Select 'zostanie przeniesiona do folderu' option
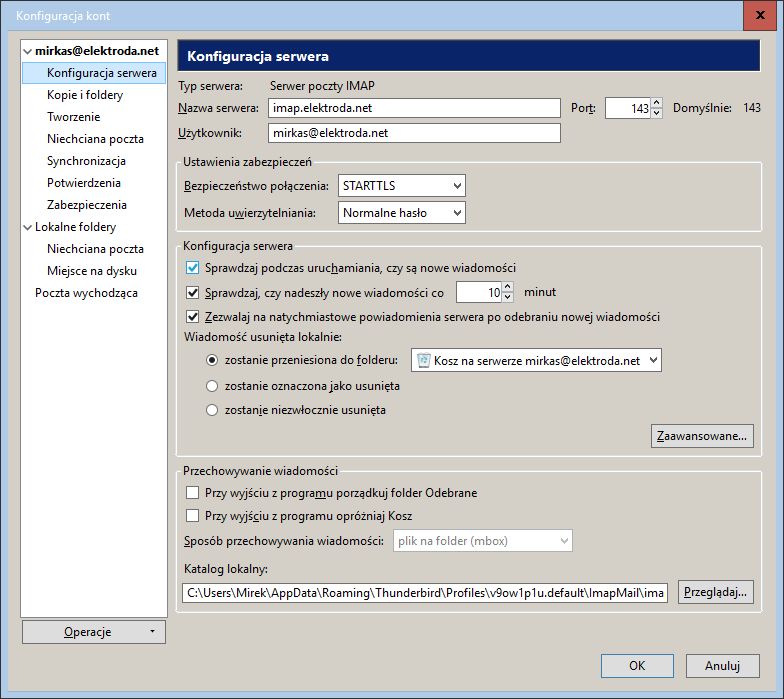Viewport: 784px width, 699px height. [212, 360]
